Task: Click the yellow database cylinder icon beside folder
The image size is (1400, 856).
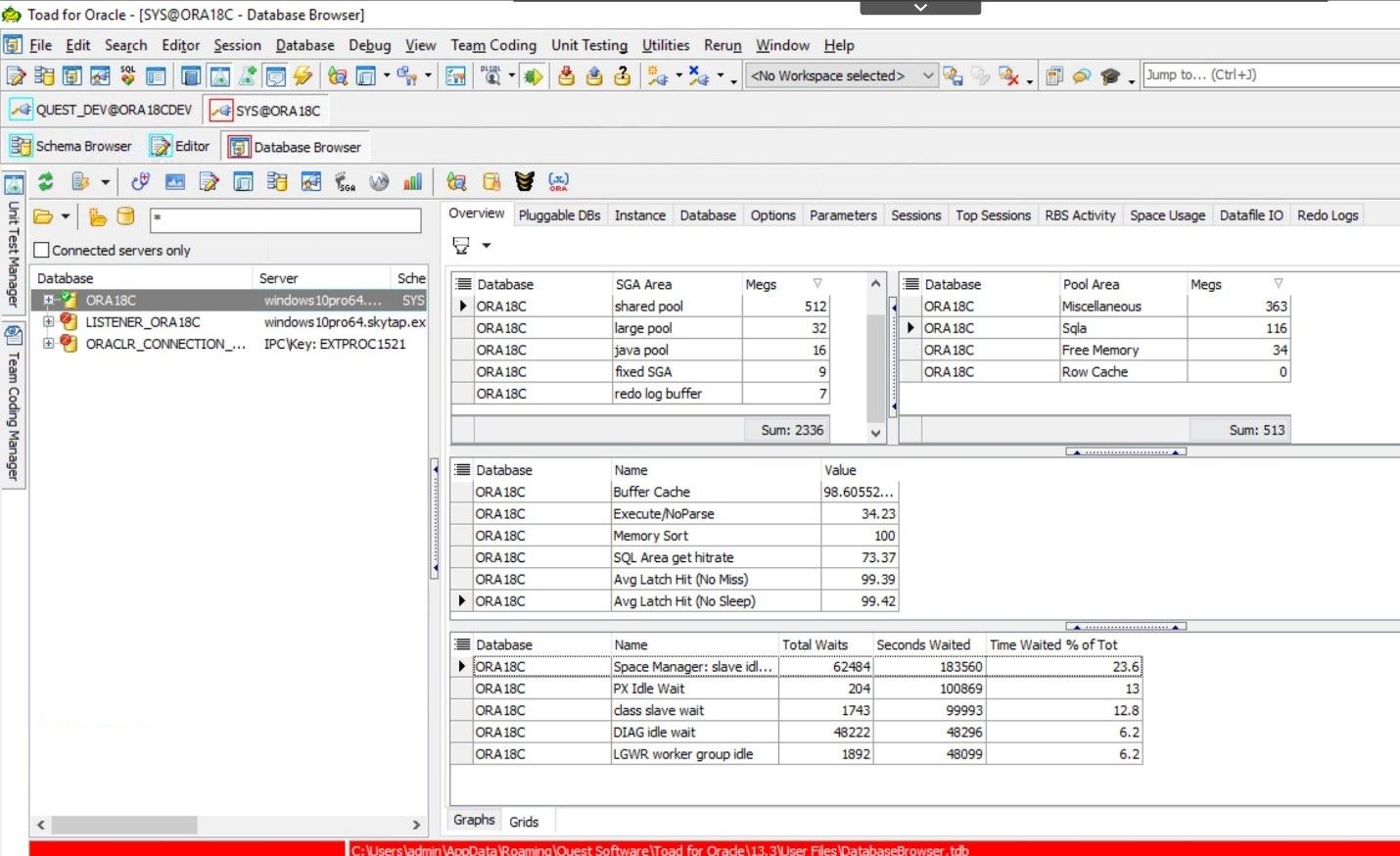Action: (x=125, y=216)
